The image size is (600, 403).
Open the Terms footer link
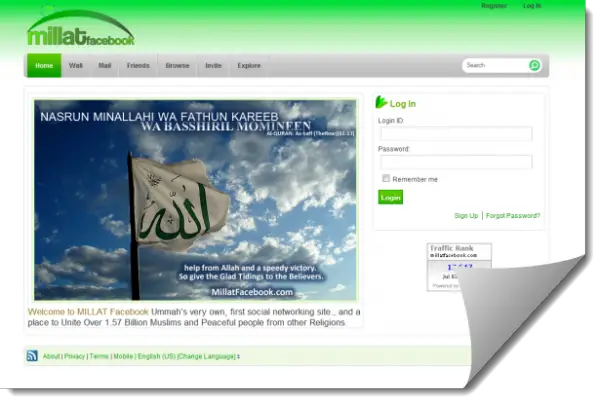coord(99,356)
